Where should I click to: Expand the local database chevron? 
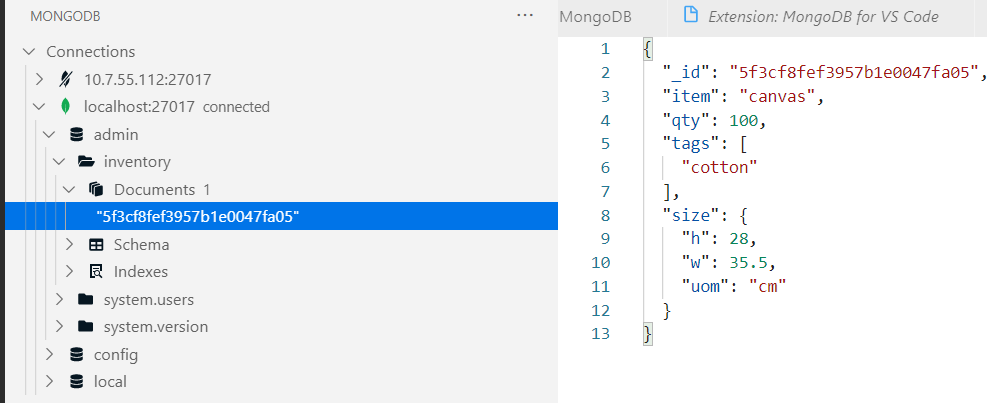click(49, 382)
